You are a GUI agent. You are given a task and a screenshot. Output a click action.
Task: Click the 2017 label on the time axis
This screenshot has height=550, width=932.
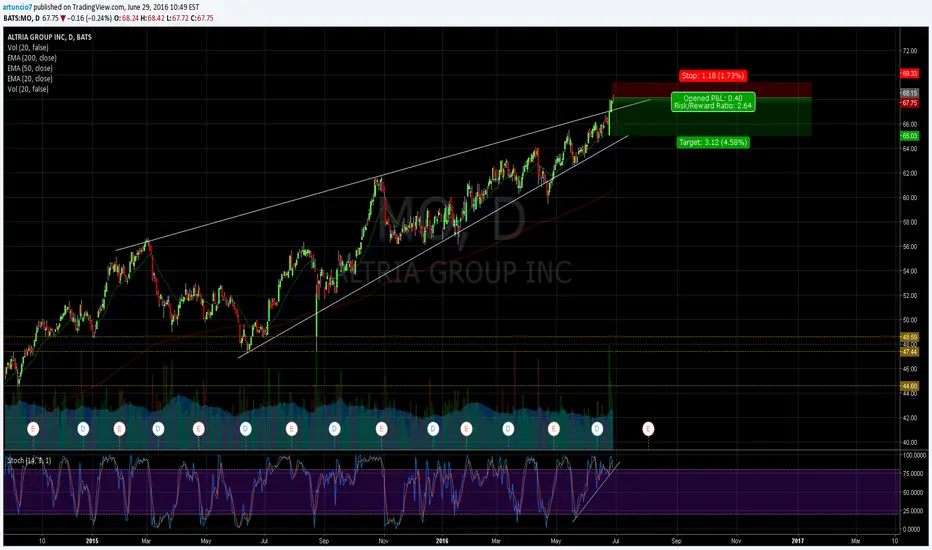[x=798, y=540]
